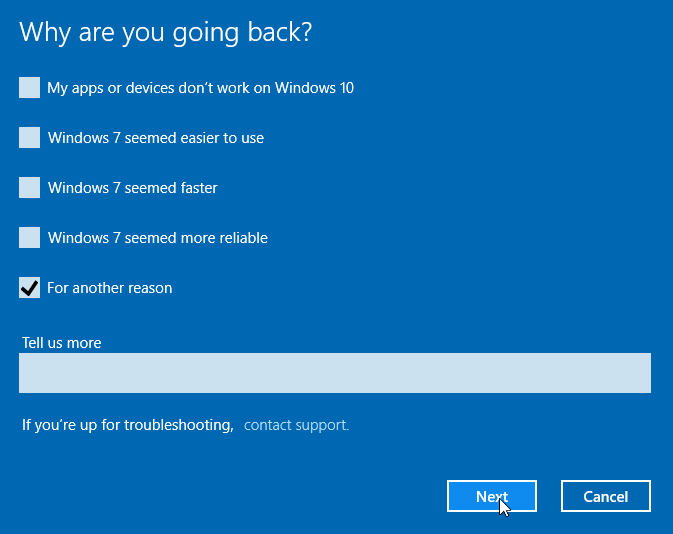Image resolution: width=673 pixels, height=534 pixels.
Task: Select 'Windows 7 seemed more reliable' checkbox
Action: pyautogui.click(x=29, y=237)
